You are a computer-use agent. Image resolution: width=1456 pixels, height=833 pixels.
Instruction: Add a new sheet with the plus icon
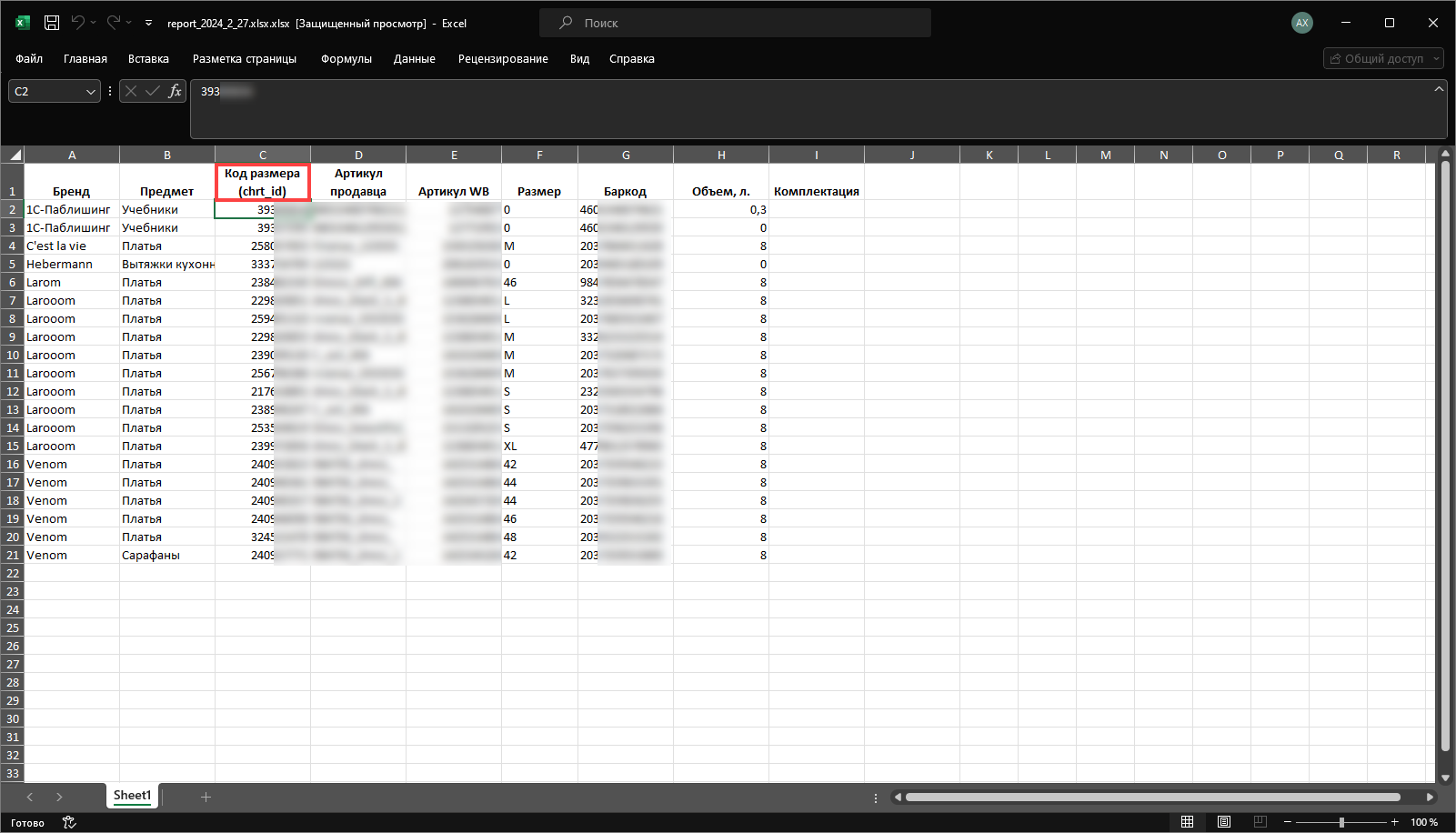click(x=206, y=798)
